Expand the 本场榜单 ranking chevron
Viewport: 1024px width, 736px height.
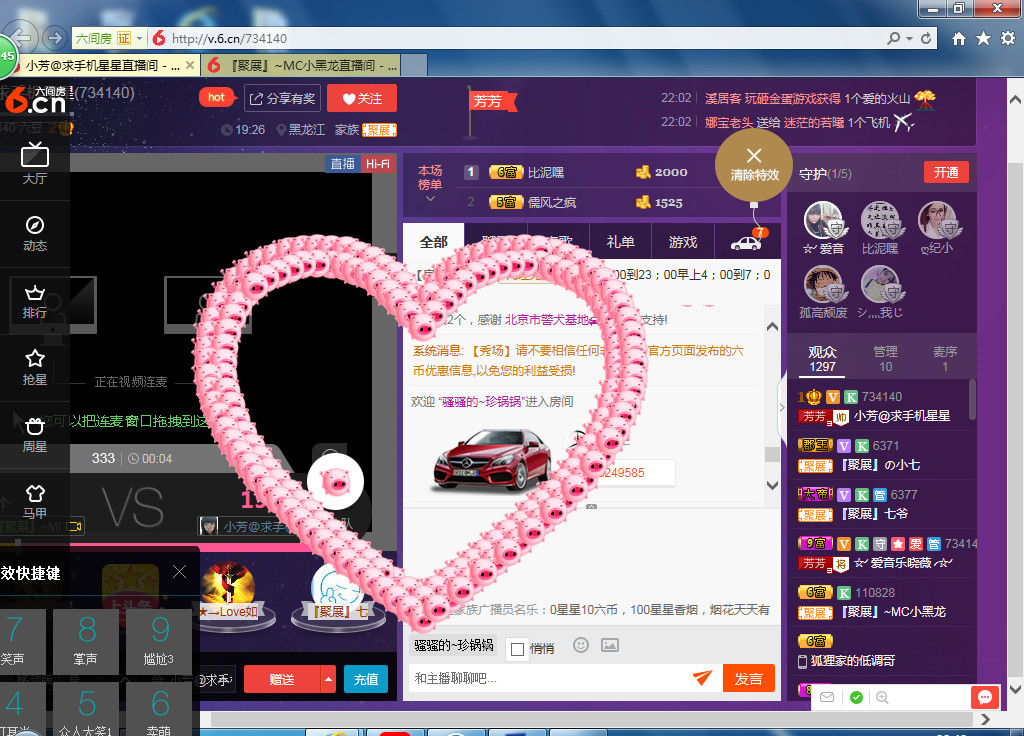click(430, 199)
